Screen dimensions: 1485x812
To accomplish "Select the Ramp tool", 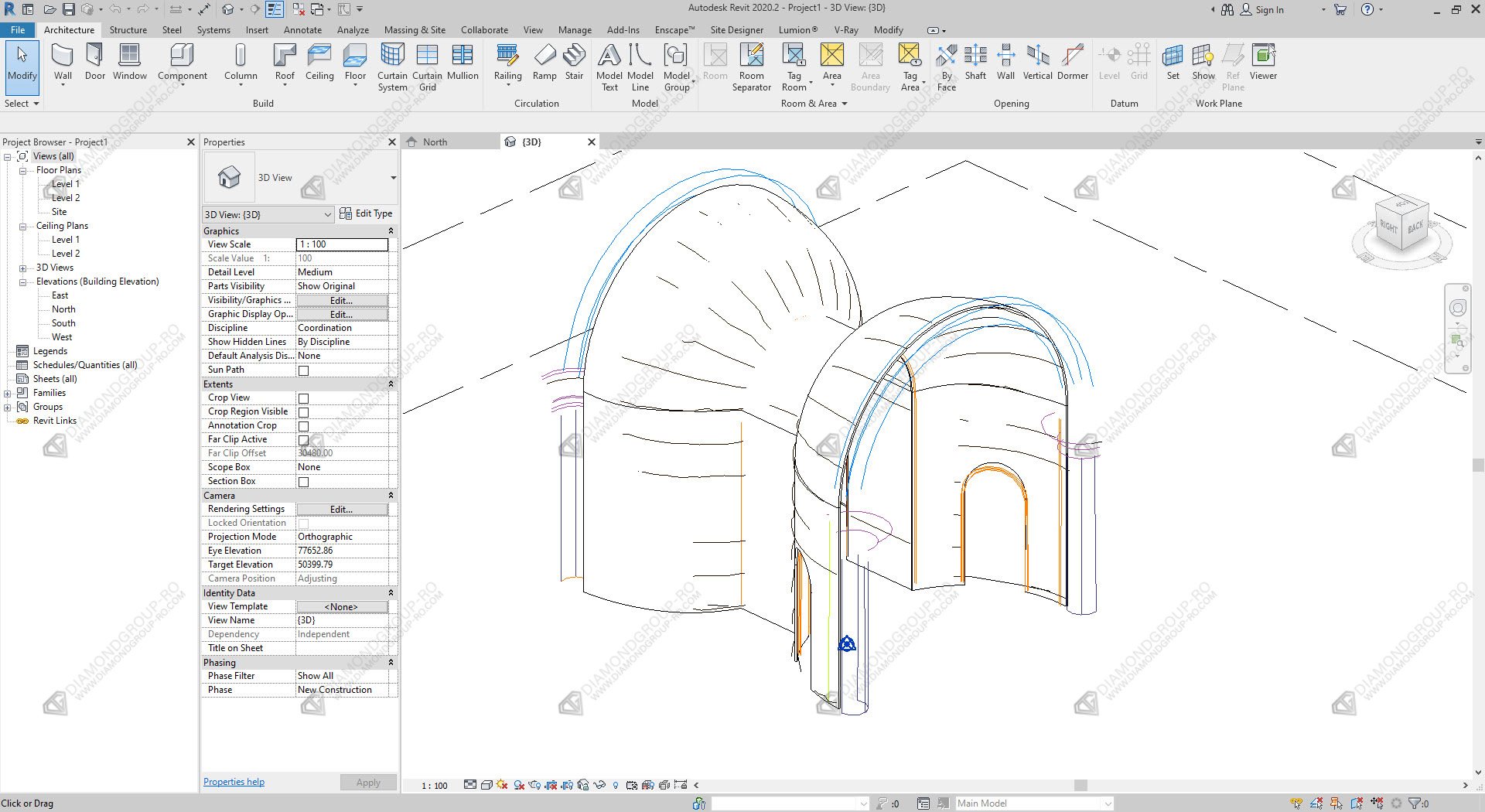I will point(544,63).
